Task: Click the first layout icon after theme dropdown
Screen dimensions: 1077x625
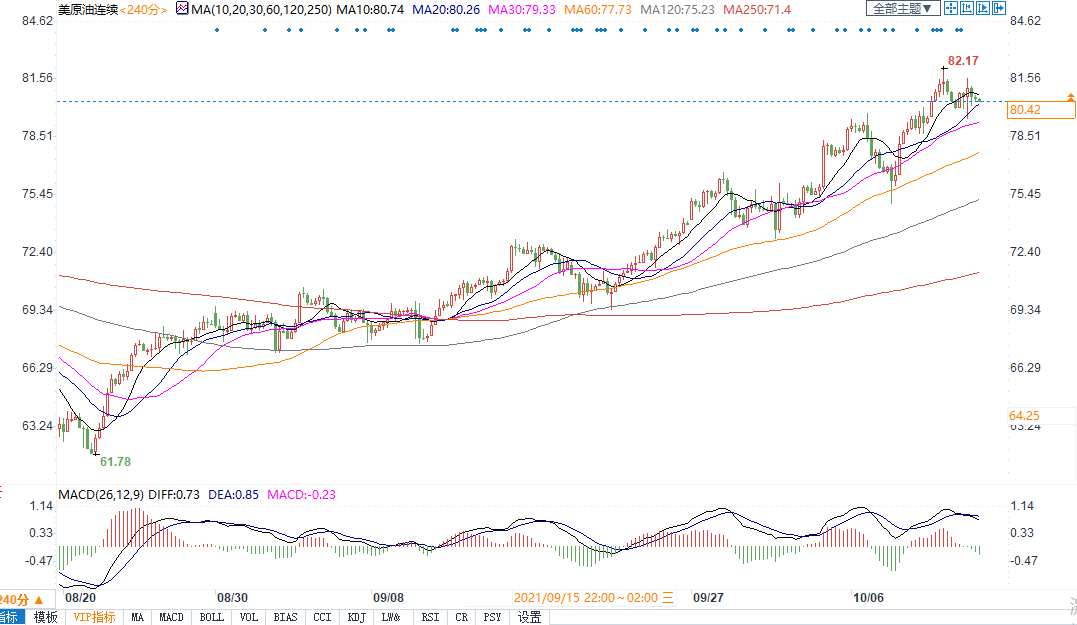Action: pos(951,9)
